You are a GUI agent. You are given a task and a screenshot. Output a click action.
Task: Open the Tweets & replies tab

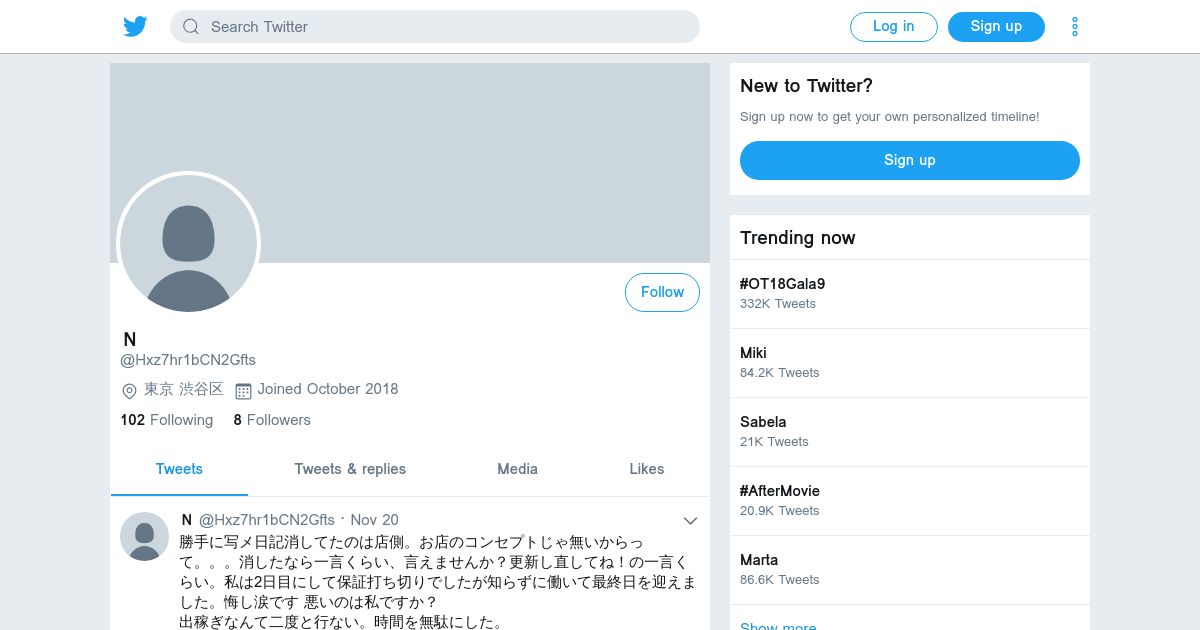tap(350, 469)
